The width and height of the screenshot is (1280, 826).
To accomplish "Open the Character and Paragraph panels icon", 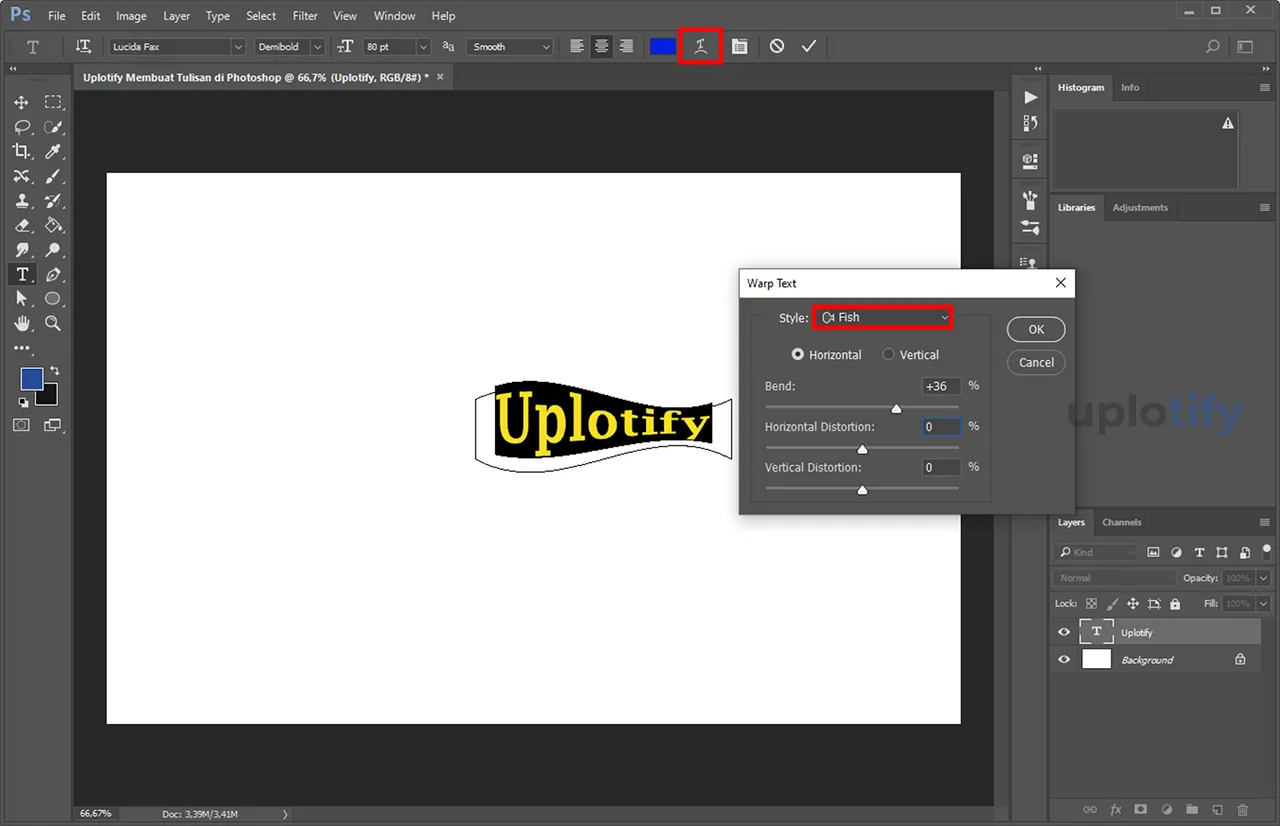I will click(739, 47).
